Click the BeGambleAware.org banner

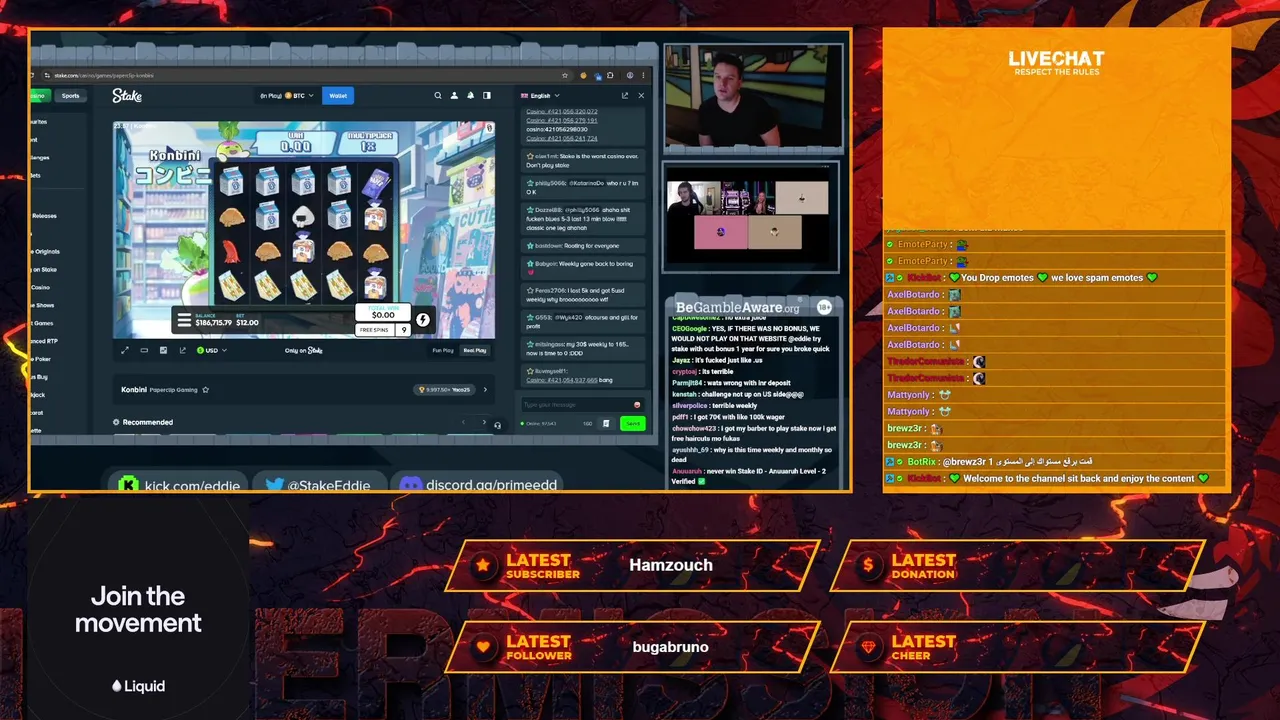(738, 308)
